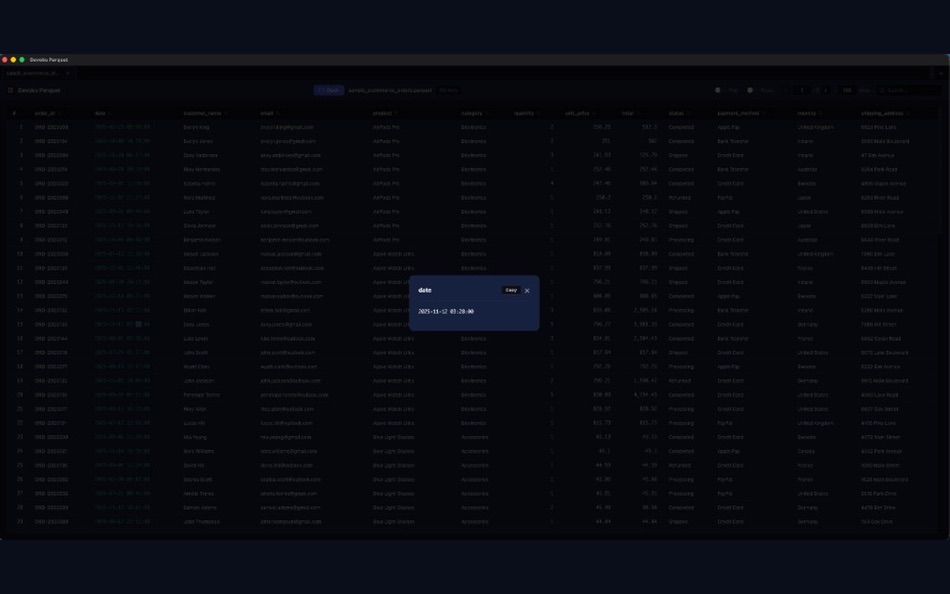Toggle the first switch in the top toolbar

point(717,90)
